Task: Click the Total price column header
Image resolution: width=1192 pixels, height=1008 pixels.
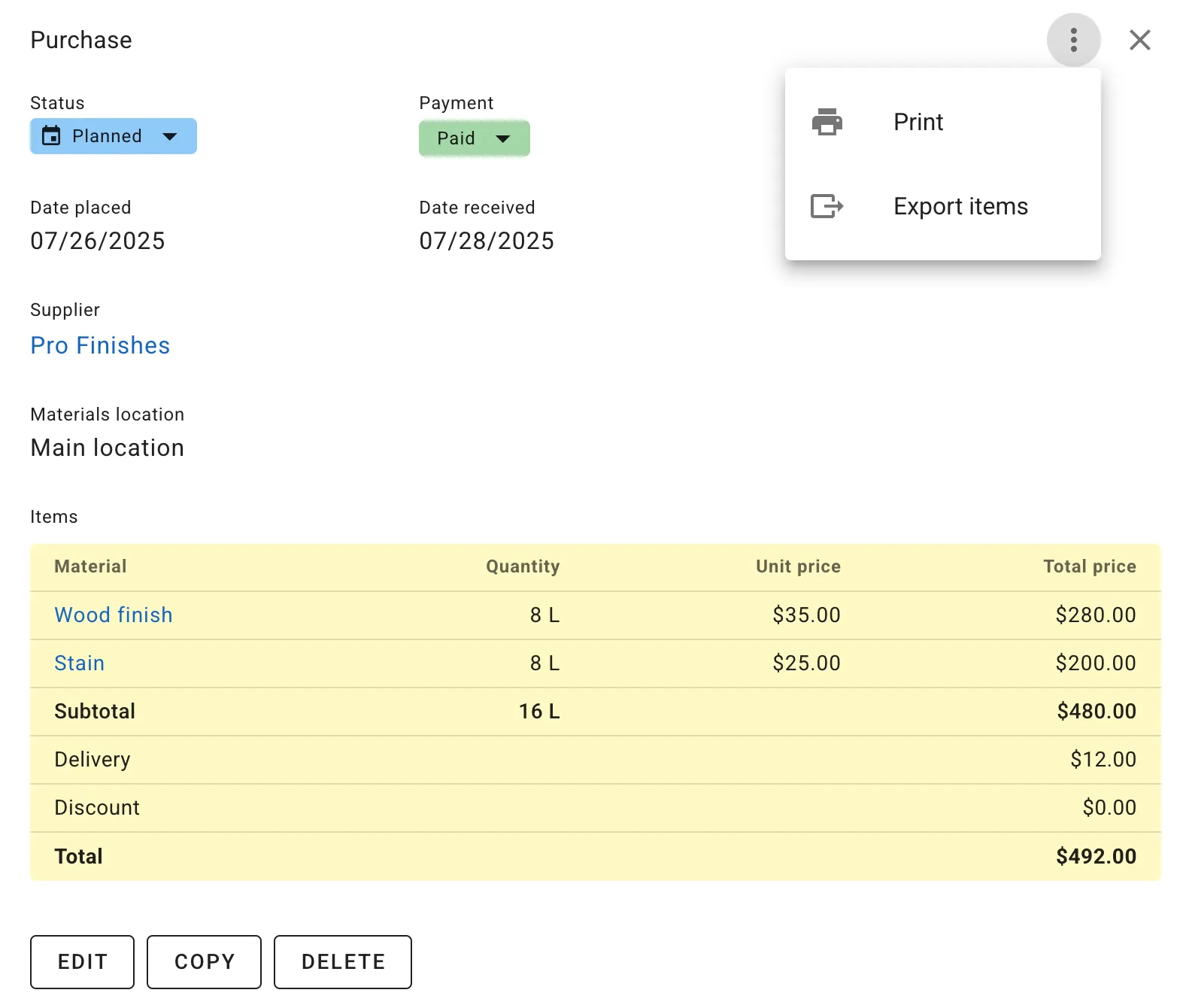Action: pos(1089,566)
